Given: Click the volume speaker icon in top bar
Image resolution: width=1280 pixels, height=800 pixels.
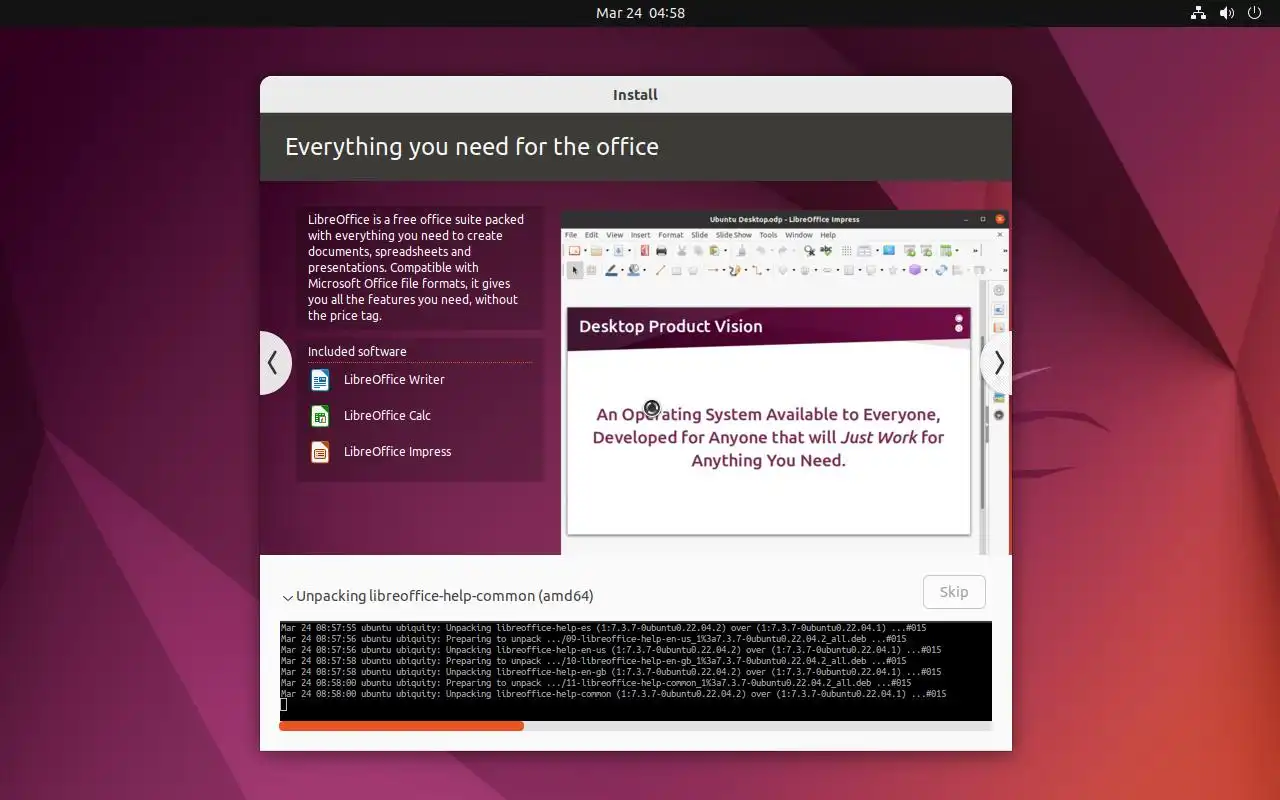Looking at the screenshot, I should (x=1226, y=13).
